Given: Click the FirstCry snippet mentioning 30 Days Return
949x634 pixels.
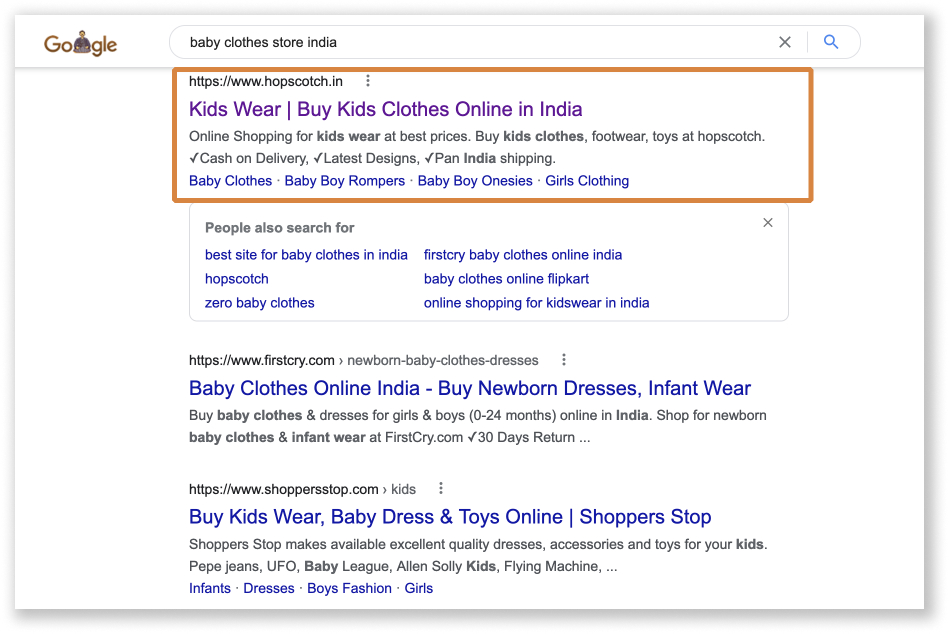Looking at the screenshot, I should [x=478, y=426].
